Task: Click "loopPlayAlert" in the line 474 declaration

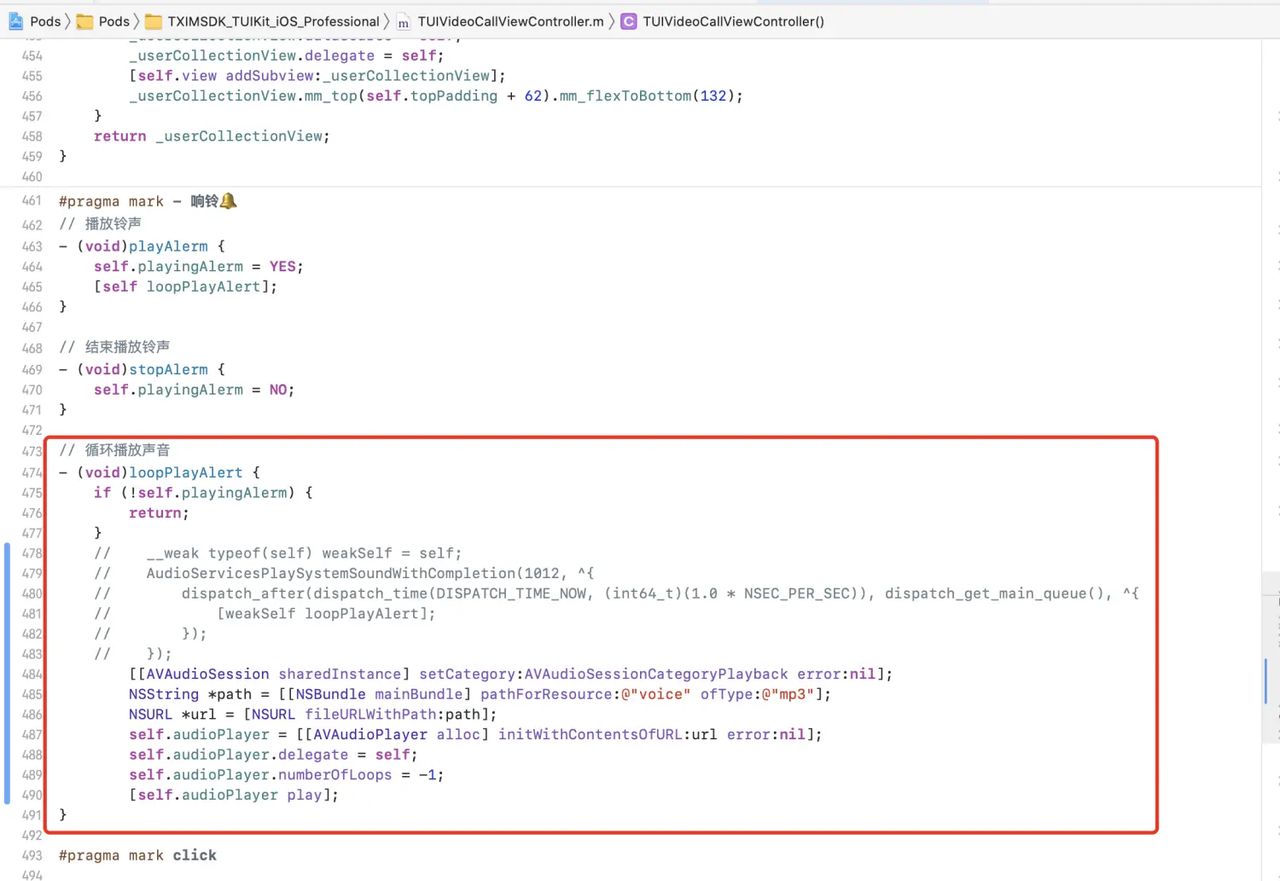Action: click(x=186, y=472)
